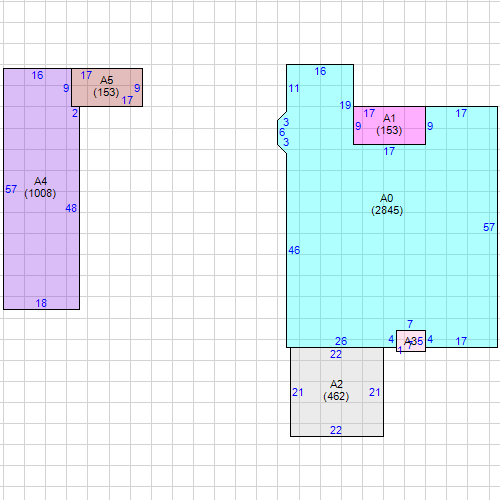Select the A4 (1008) area label

click(x=40, y=187)
